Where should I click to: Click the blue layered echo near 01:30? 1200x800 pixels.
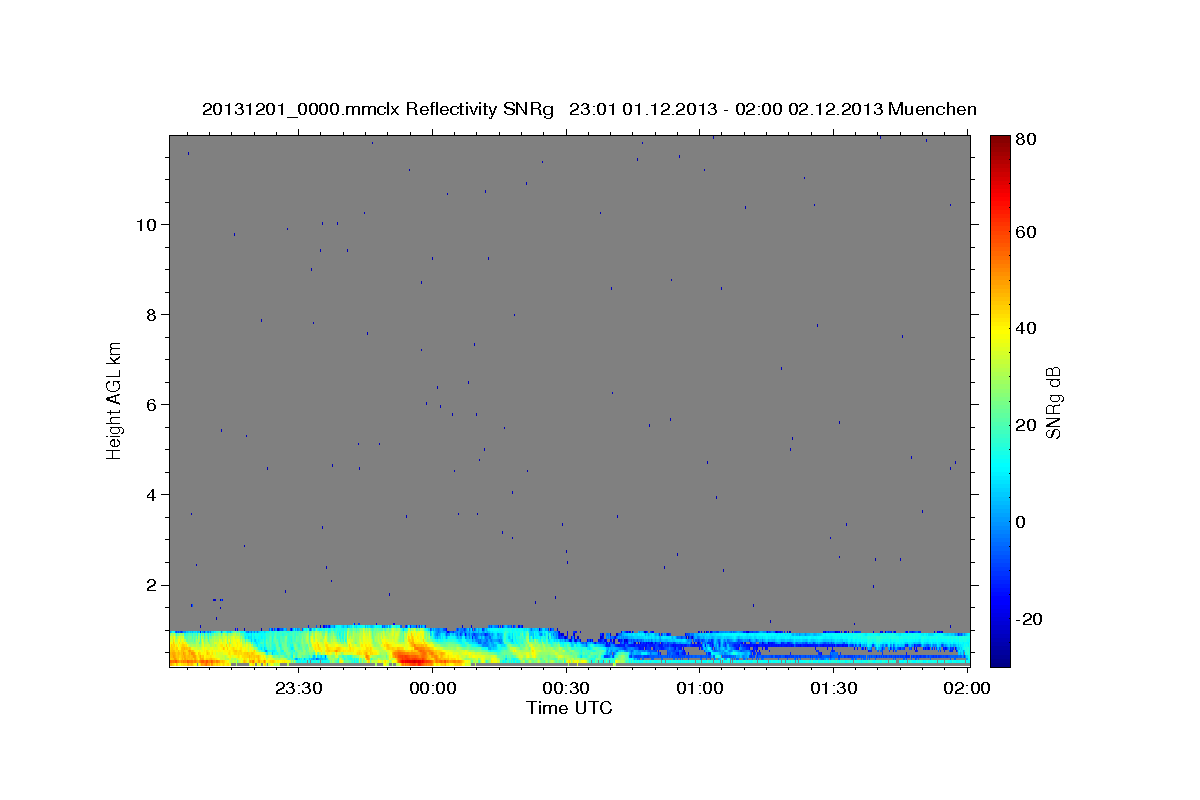834,645
